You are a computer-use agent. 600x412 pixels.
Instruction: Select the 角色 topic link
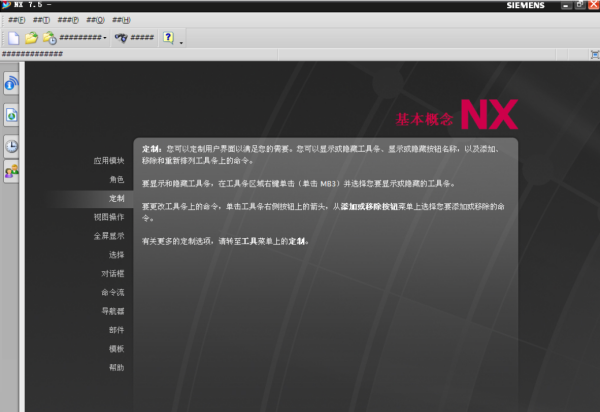116,179
